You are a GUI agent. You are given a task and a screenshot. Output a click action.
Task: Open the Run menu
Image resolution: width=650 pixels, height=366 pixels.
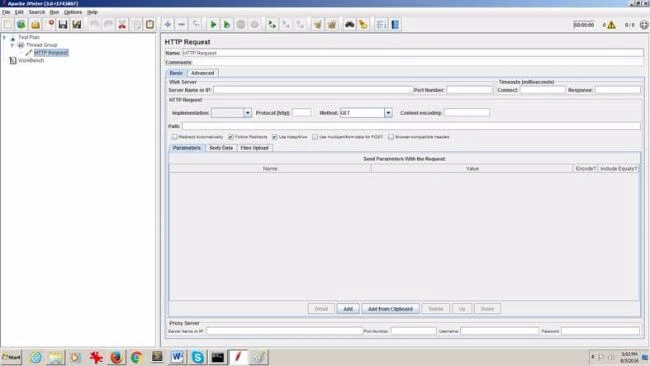tap(54, 12)
